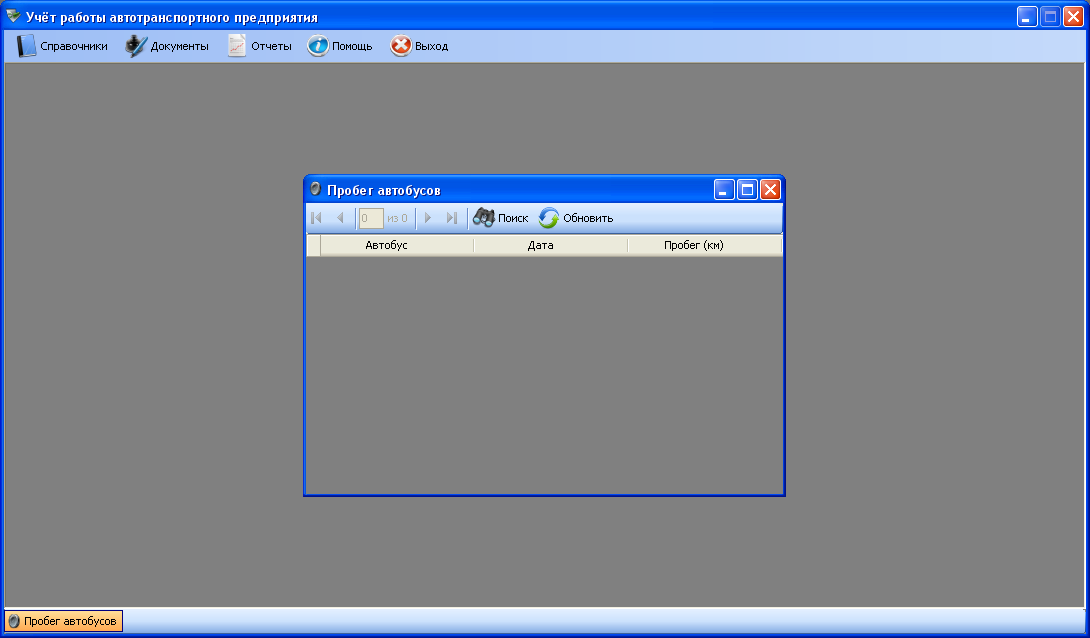
Task: Close the Пробег автобусов child window
Action: pyautogui.click(x=770, y=190)
